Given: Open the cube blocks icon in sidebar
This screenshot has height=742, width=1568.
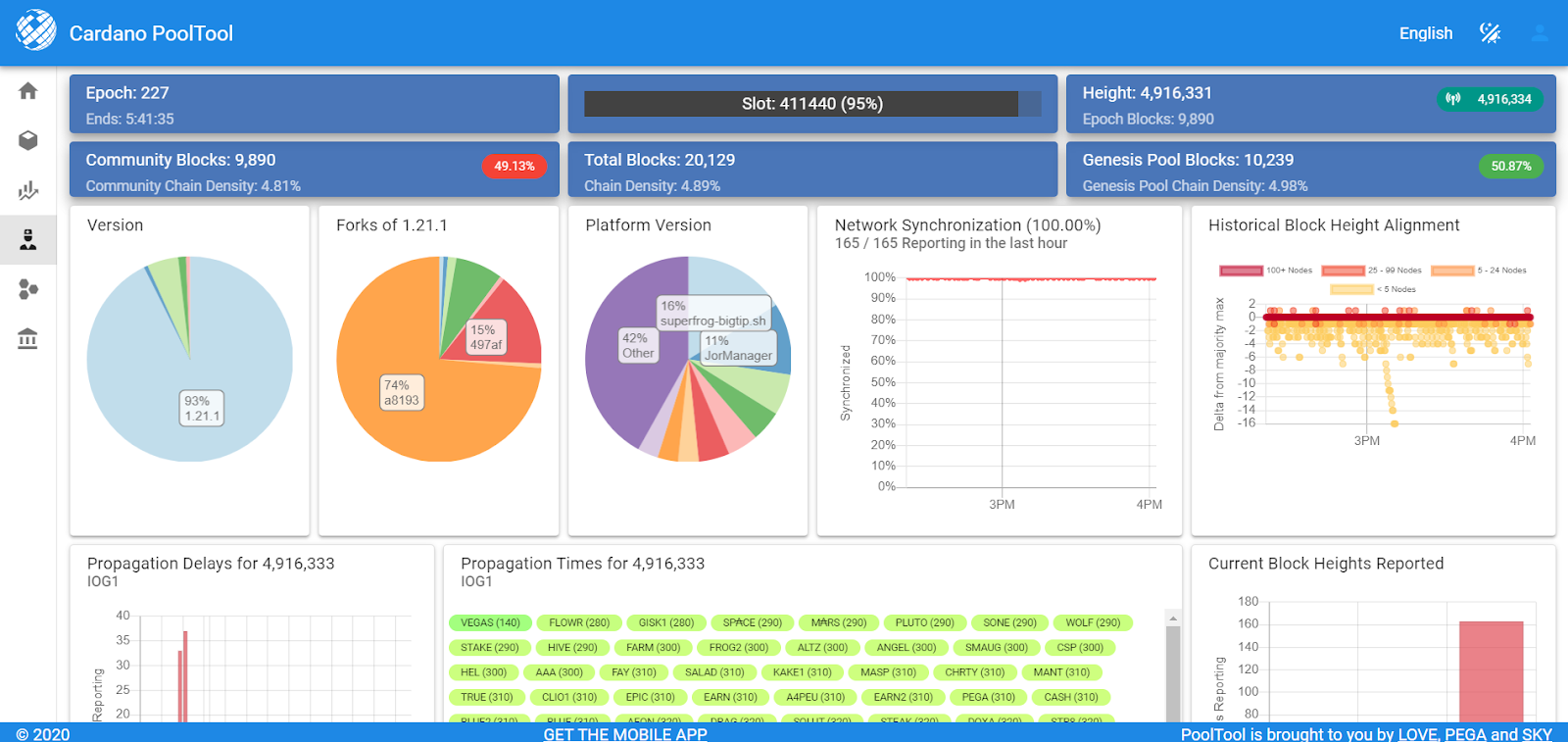Looking at the screenshot, I should 27,141.
